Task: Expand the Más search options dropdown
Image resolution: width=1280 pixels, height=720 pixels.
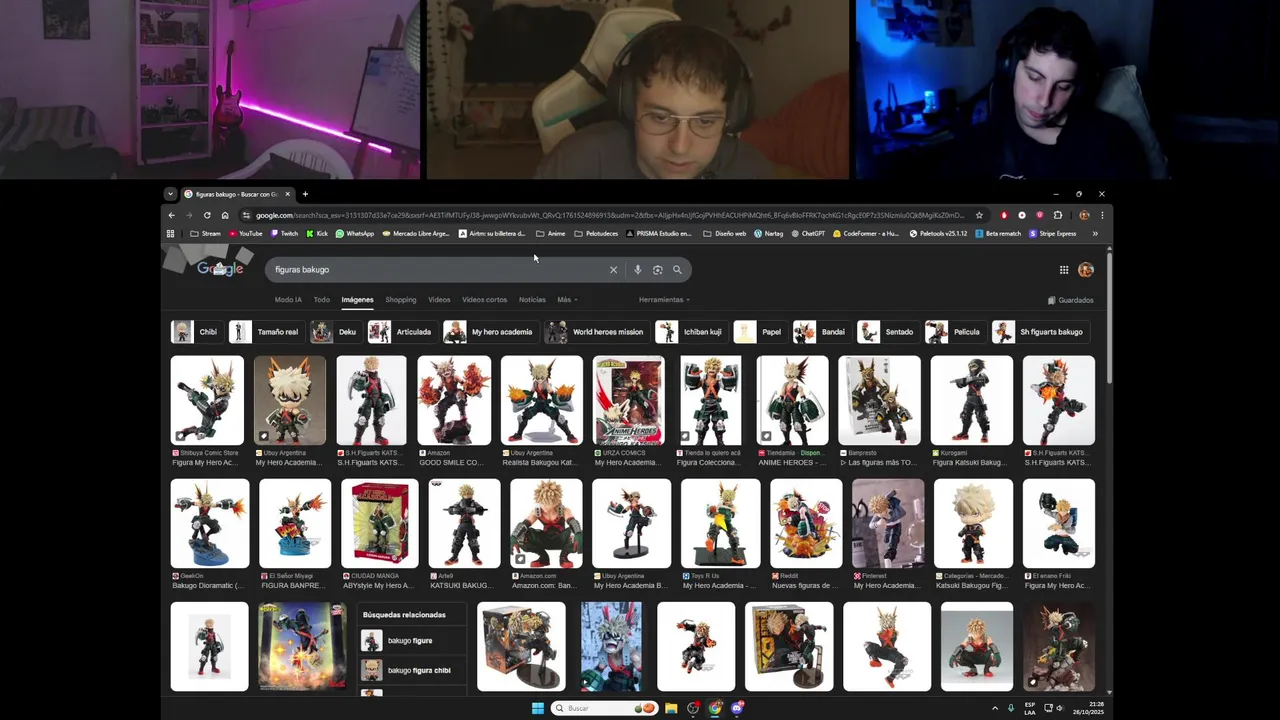Action: tap(567, 300)
